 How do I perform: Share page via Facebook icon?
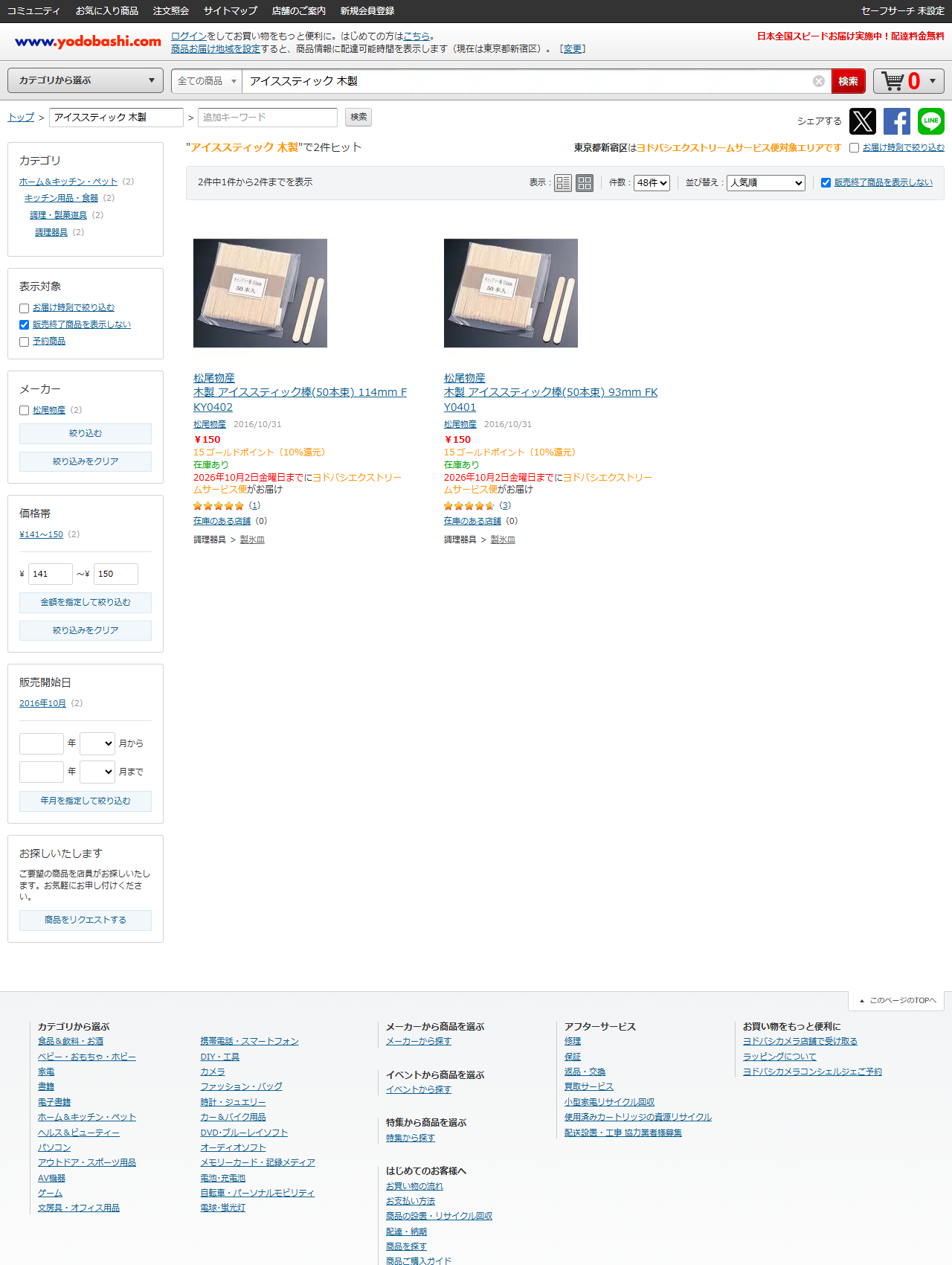point(897,121)
